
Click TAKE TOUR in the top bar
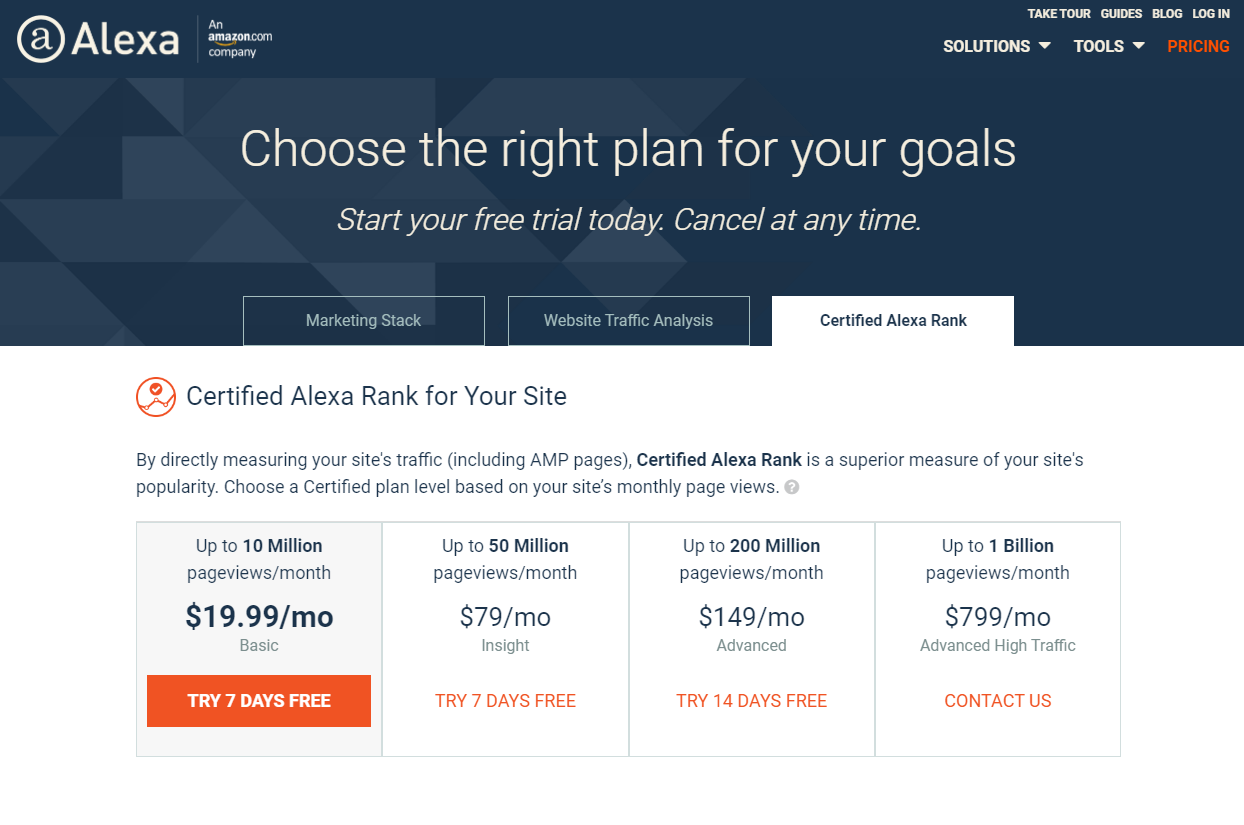click(x=1059, y=13)
